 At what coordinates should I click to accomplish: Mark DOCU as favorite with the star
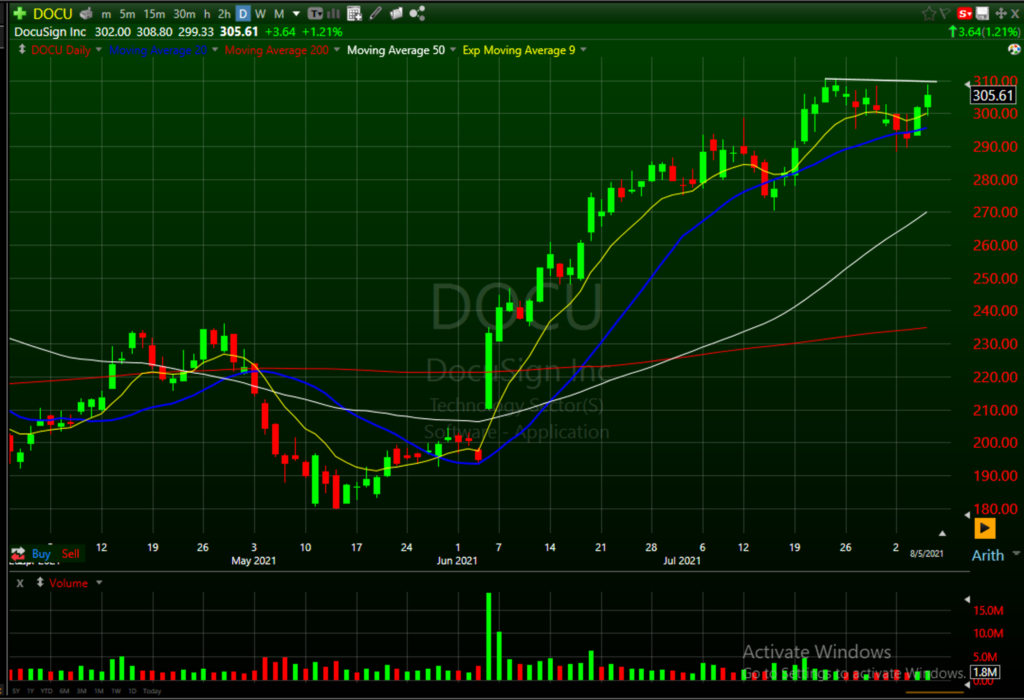928,13
